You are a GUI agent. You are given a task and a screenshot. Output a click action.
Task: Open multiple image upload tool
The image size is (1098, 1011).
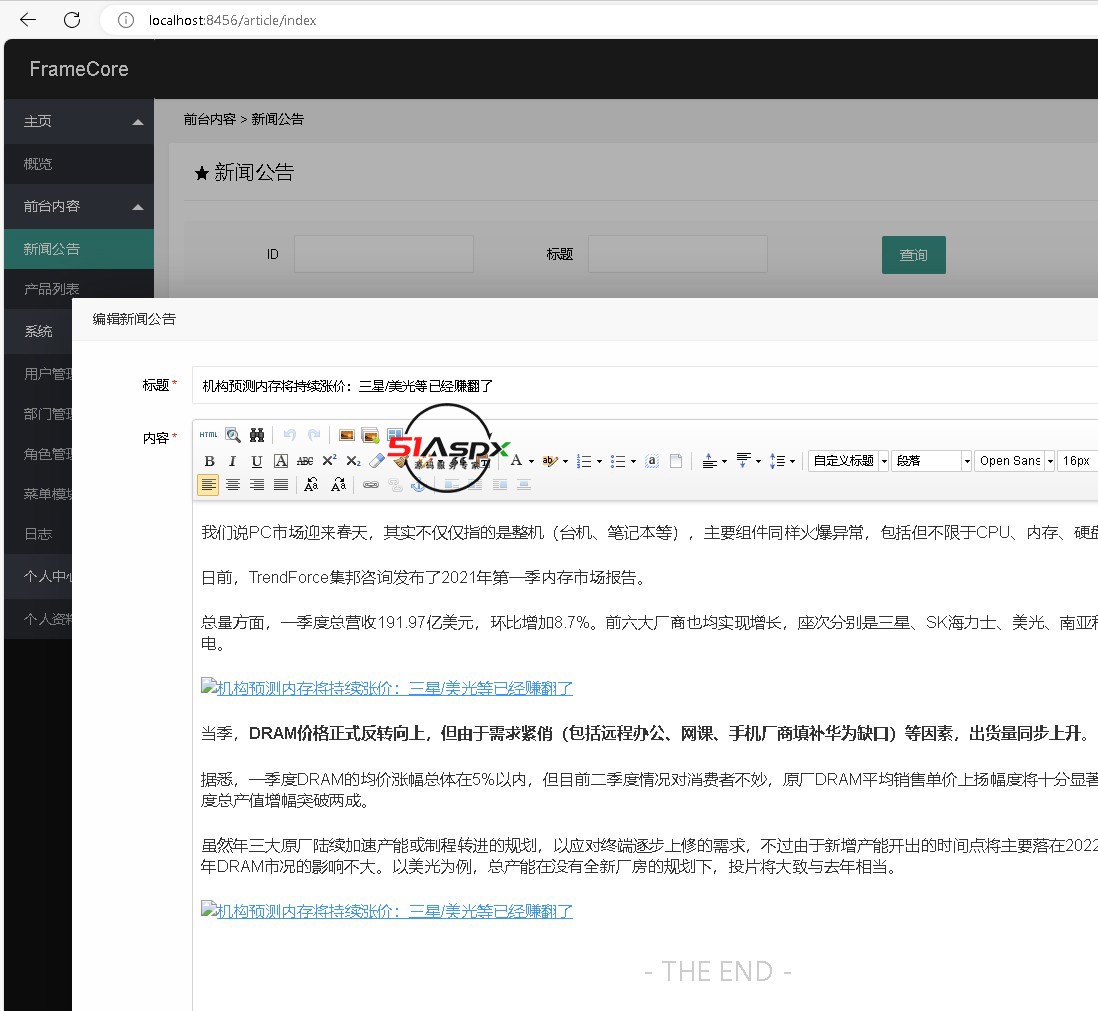coord(370,435)
